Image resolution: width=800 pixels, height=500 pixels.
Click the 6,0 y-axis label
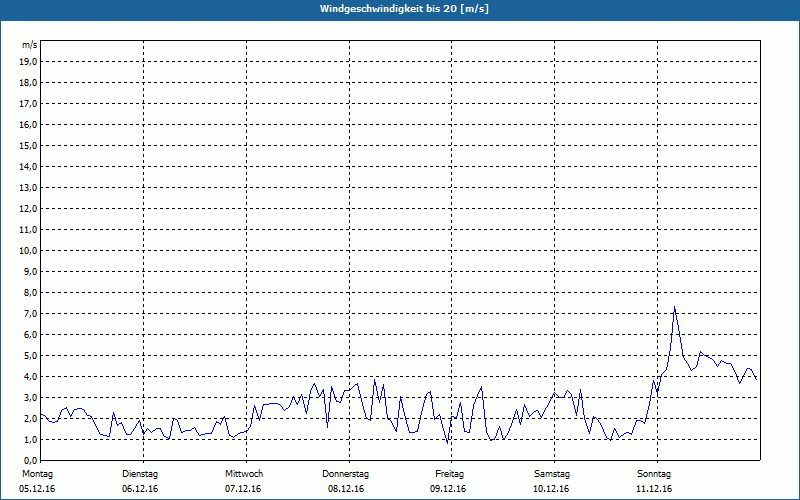[x=30, y=335]
